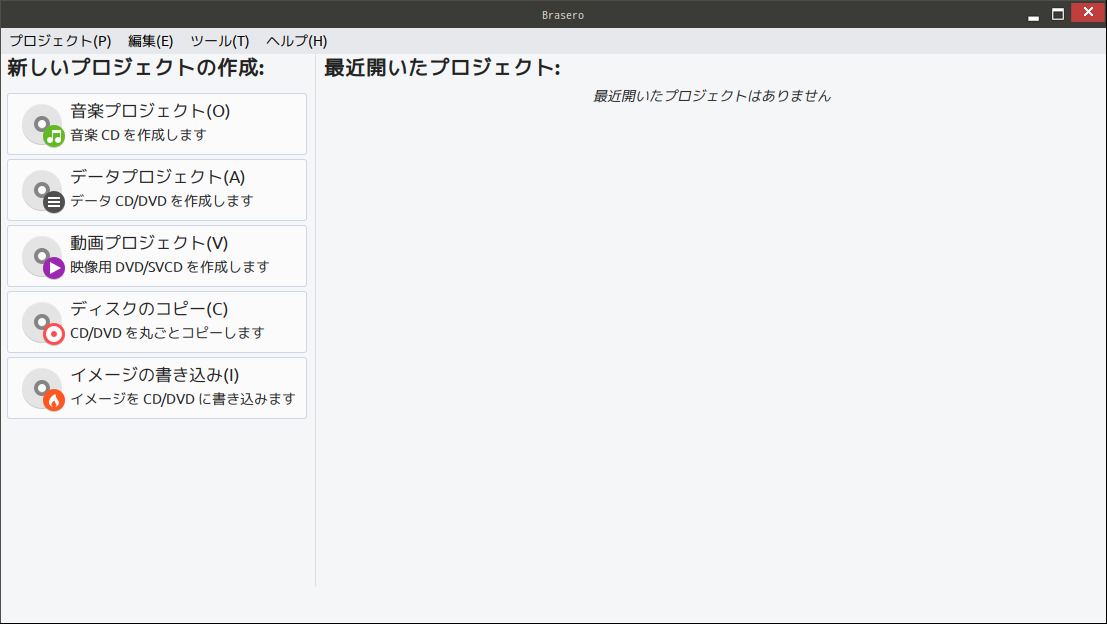Click the disc copy icon

click(43, 323)
